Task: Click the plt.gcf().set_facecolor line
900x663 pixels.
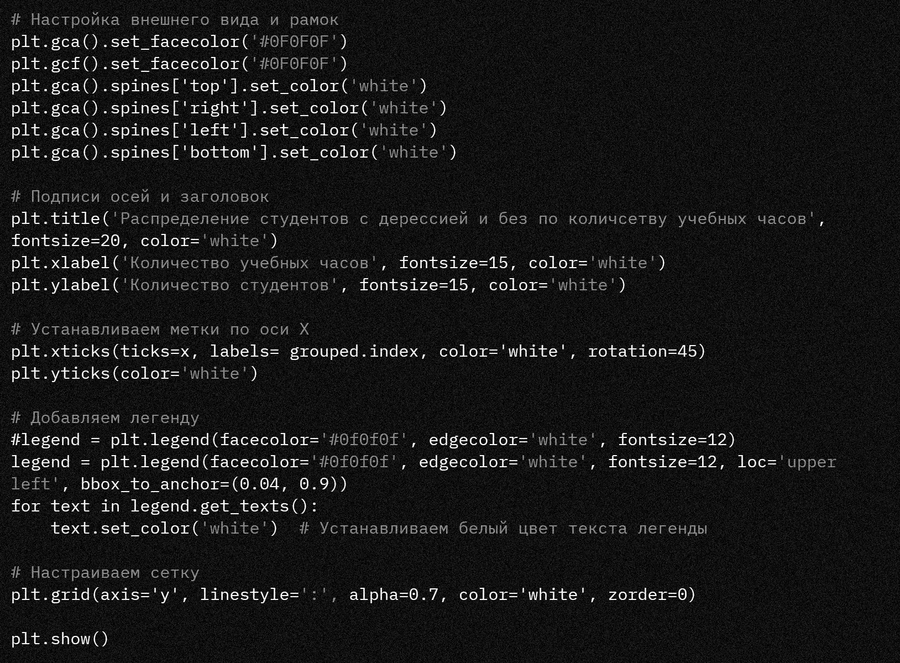Action: click(179, 64)
